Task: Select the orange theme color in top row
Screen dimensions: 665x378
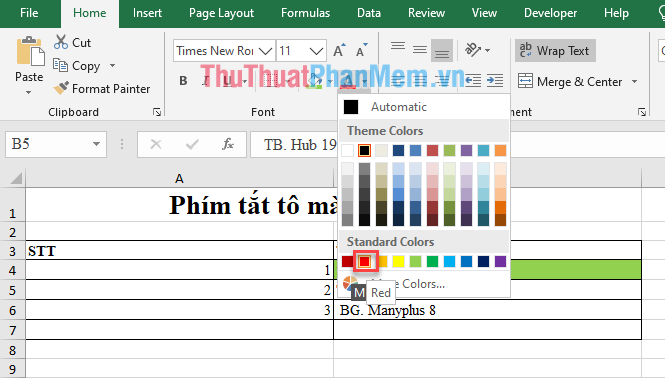Action: point(500,150)
